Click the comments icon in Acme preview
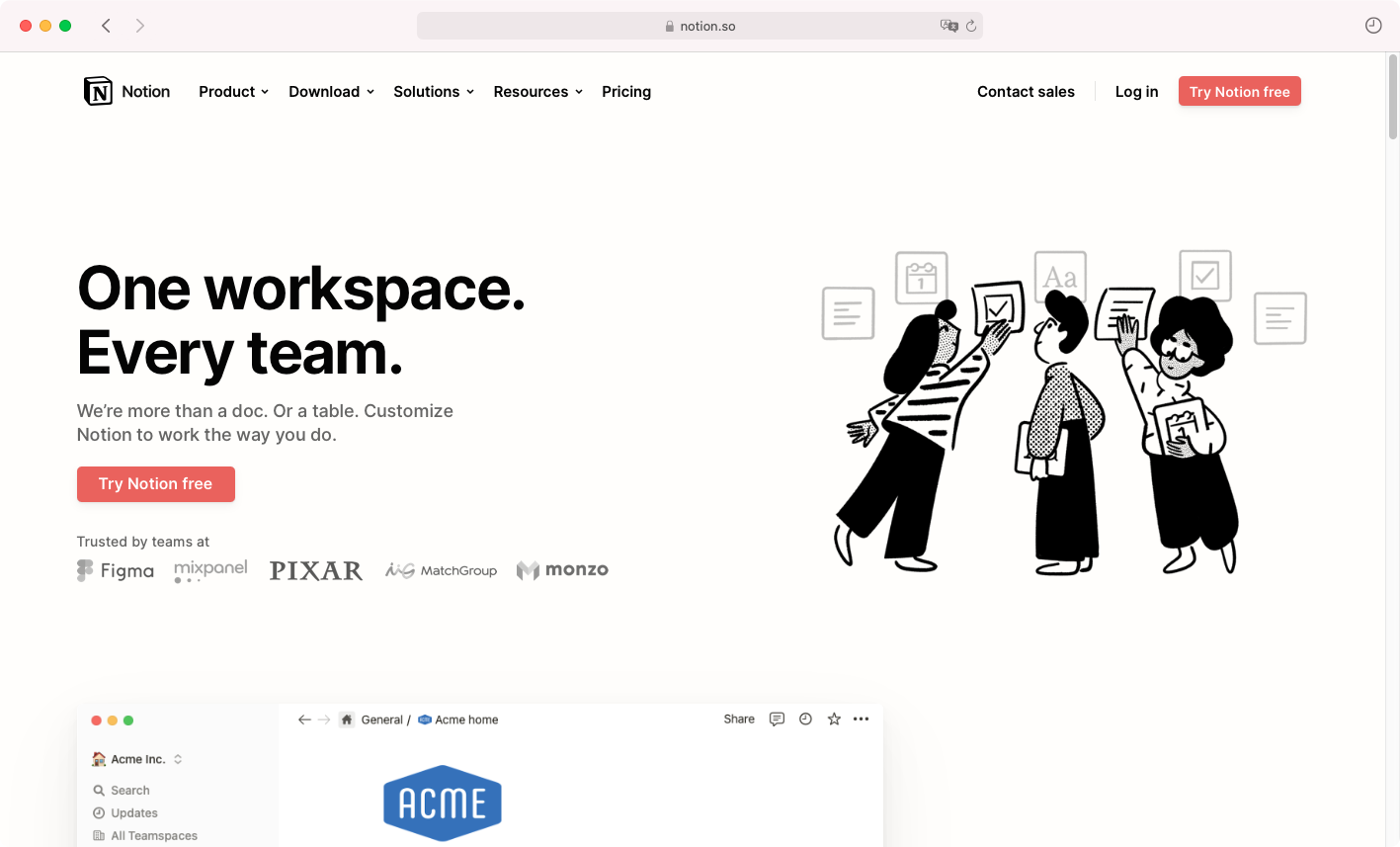 click(x=777, y=720)
